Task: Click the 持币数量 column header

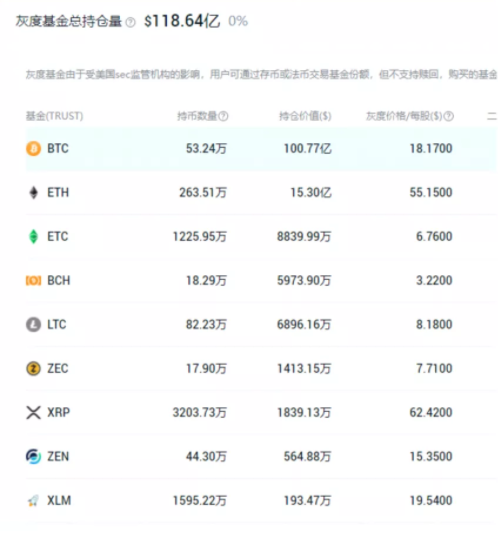Action: [x=197, y=116]
